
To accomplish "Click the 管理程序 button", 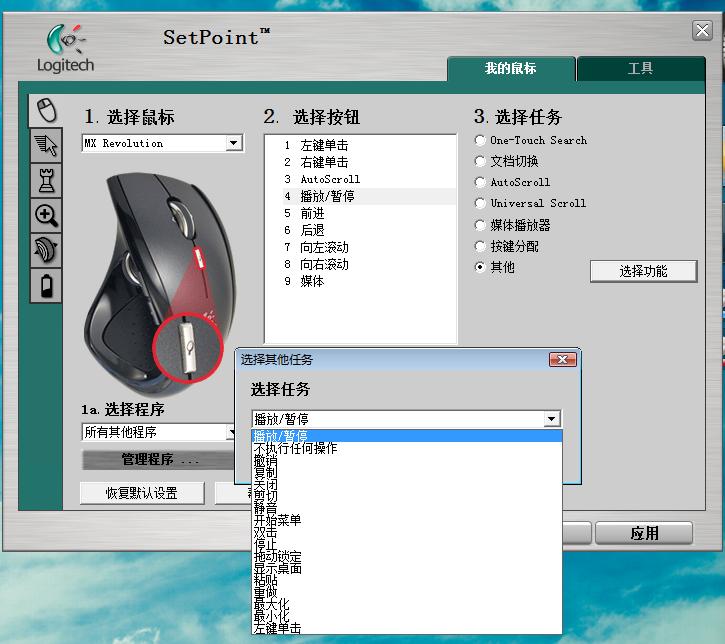I will [158, 460].
